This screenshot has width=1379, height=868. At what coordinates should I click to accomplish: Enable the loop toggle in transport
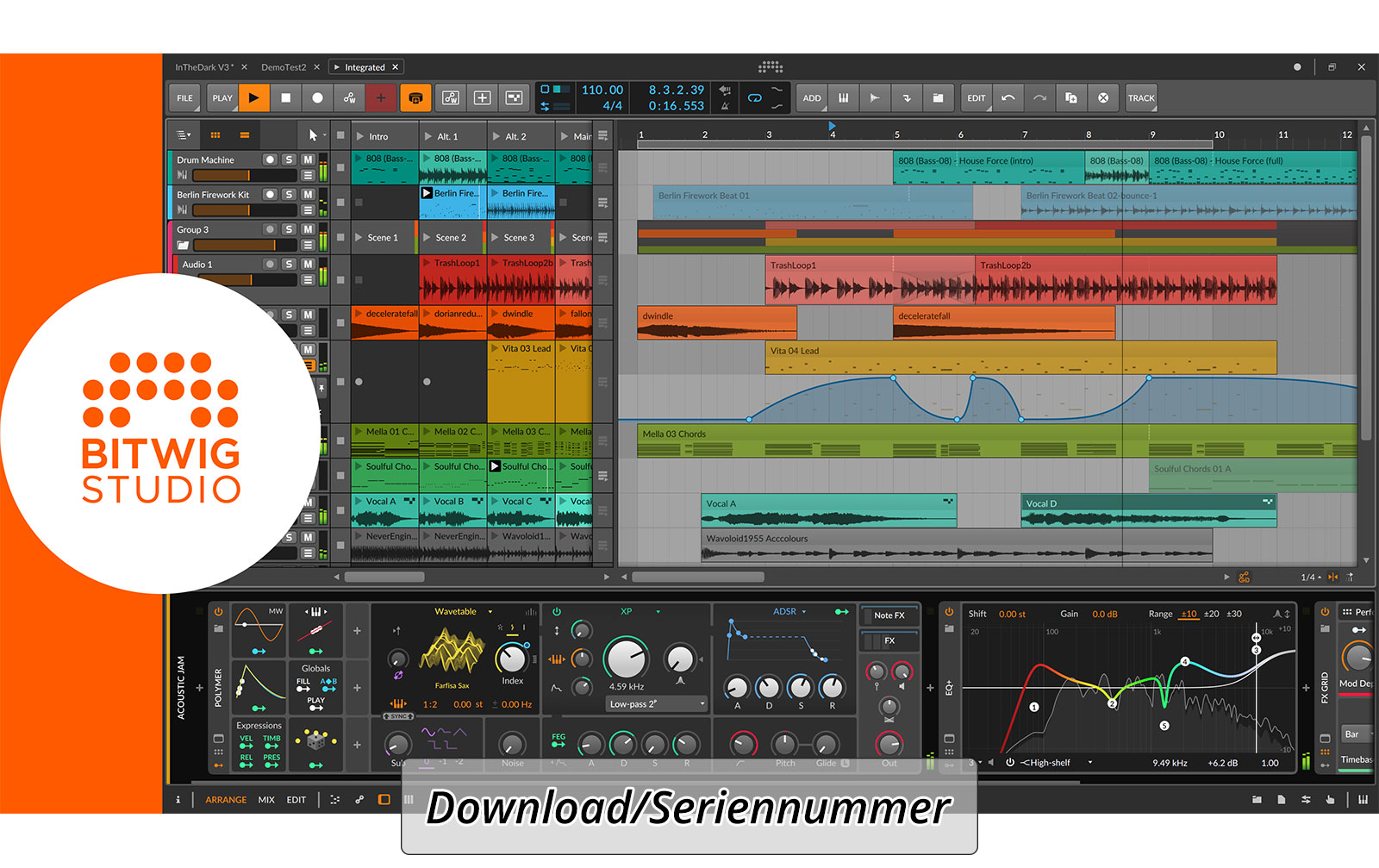(x=755, y=98)
